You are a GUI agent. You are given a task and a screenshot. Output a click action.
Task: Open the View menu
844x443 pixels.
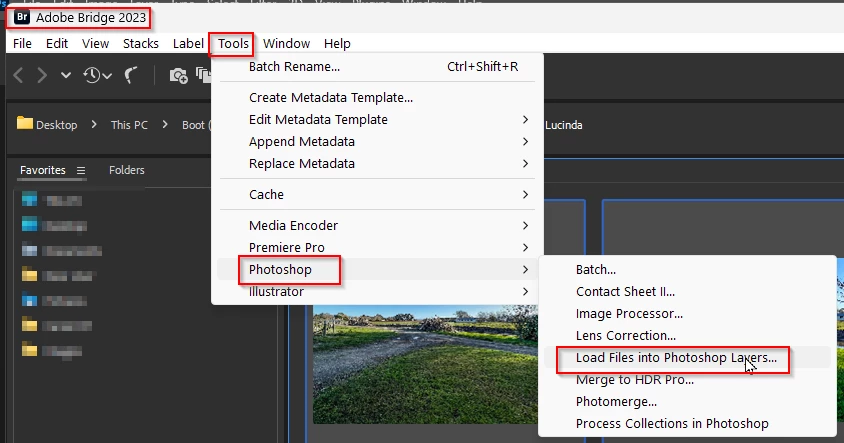[95, 44]
